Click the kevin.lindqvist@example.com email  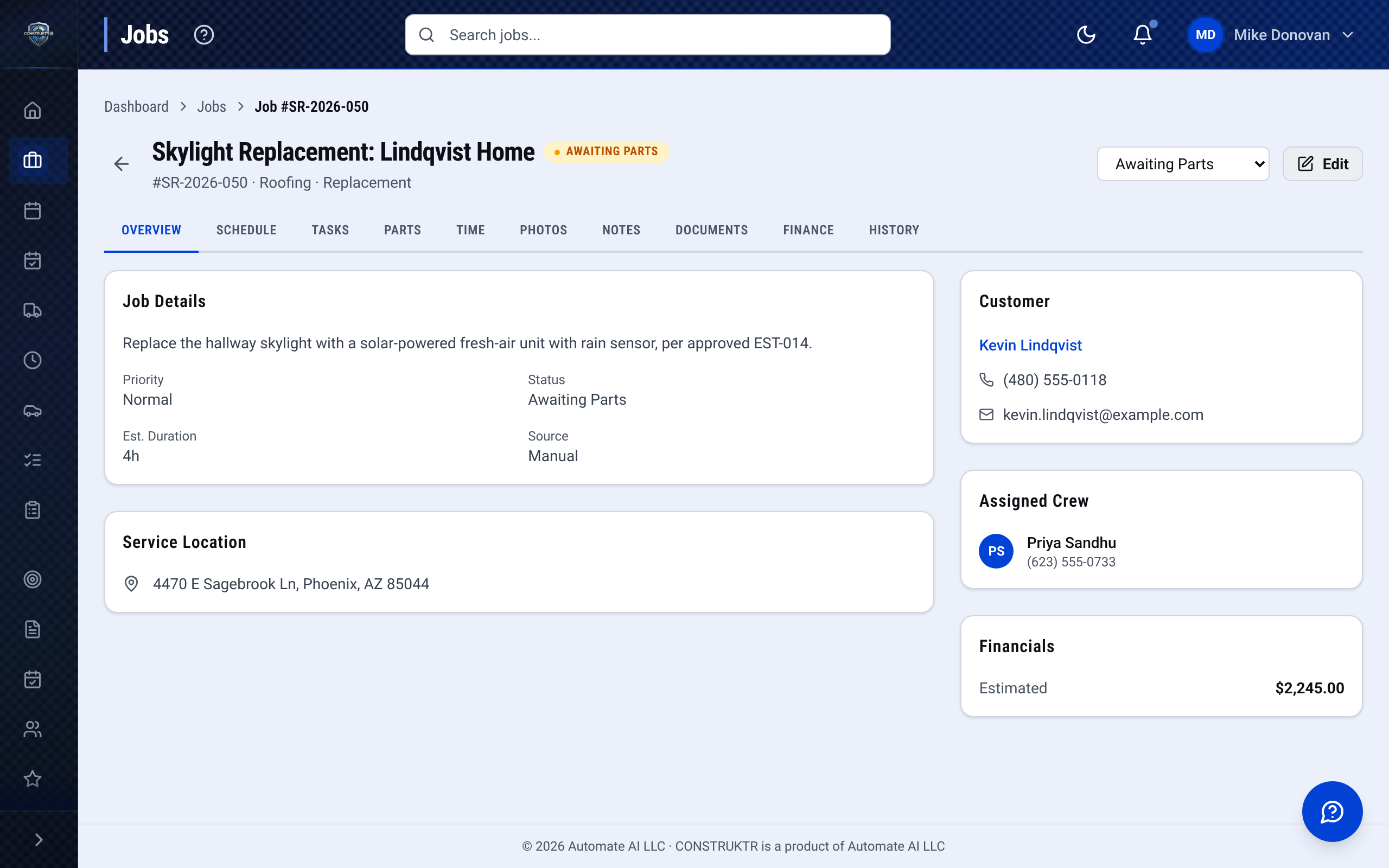[1103, 414]
